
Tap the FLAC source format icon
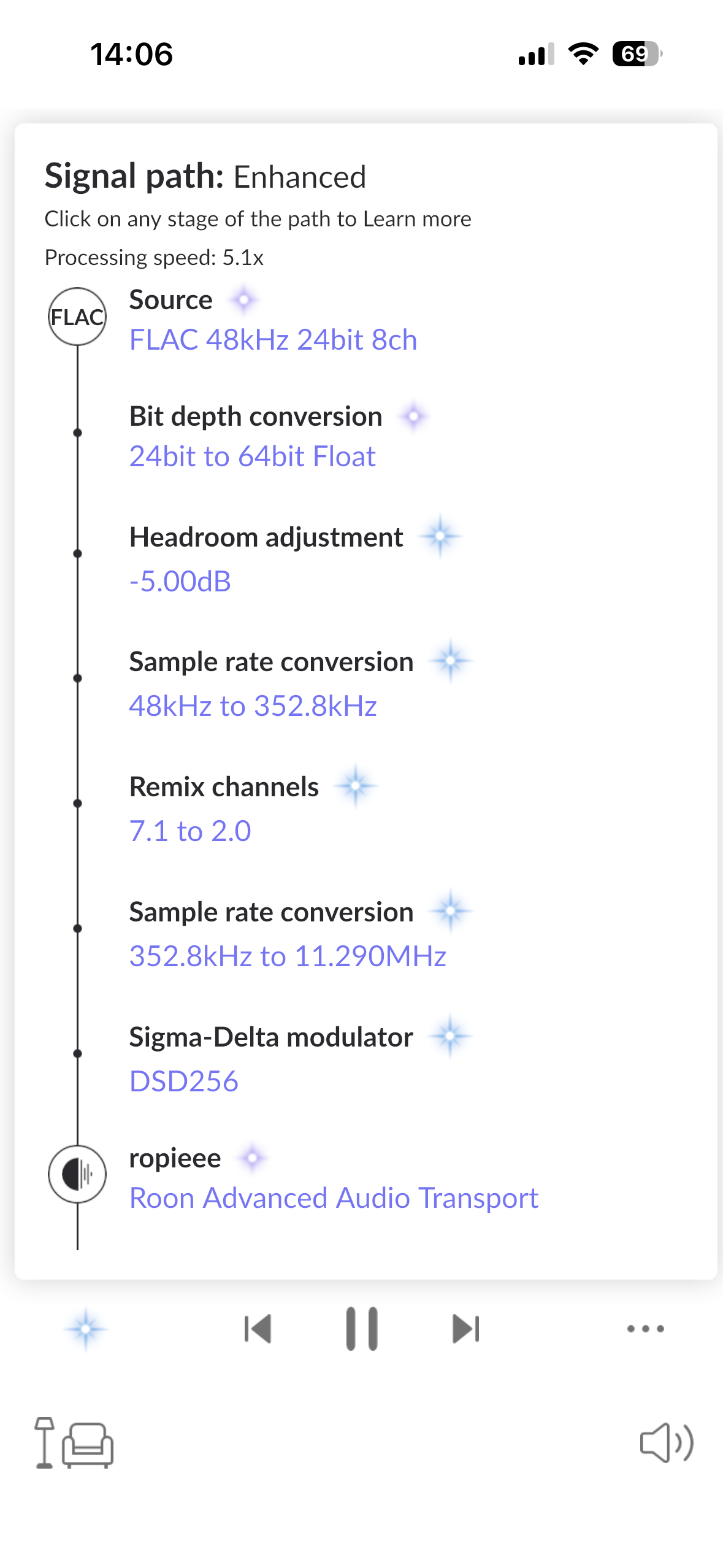[77, 317]
